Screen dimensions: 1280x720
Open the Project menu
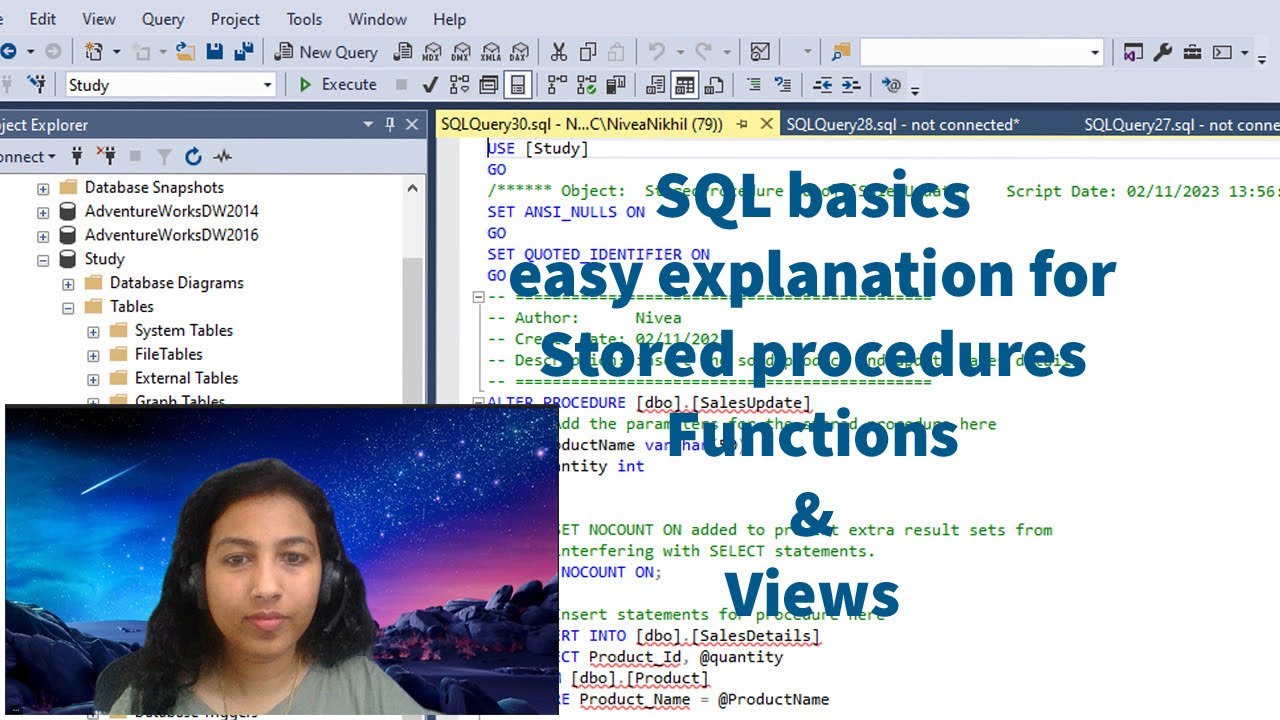235,19
